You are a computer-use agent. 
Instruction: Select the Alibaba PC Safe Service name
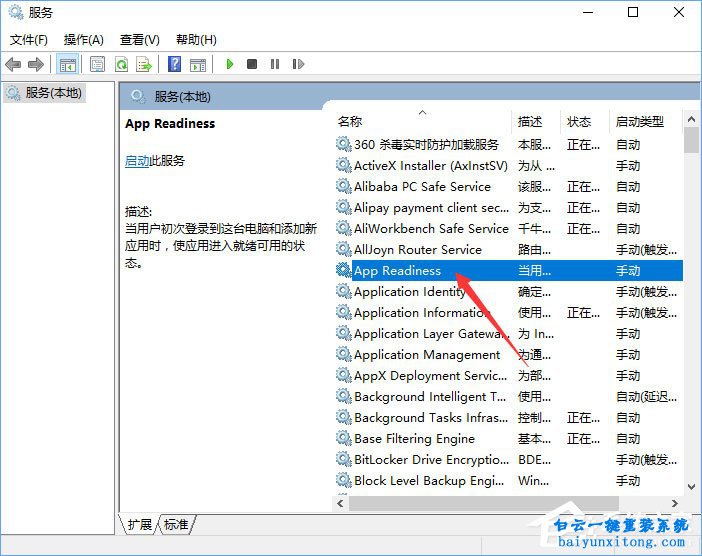coord(422,186)
